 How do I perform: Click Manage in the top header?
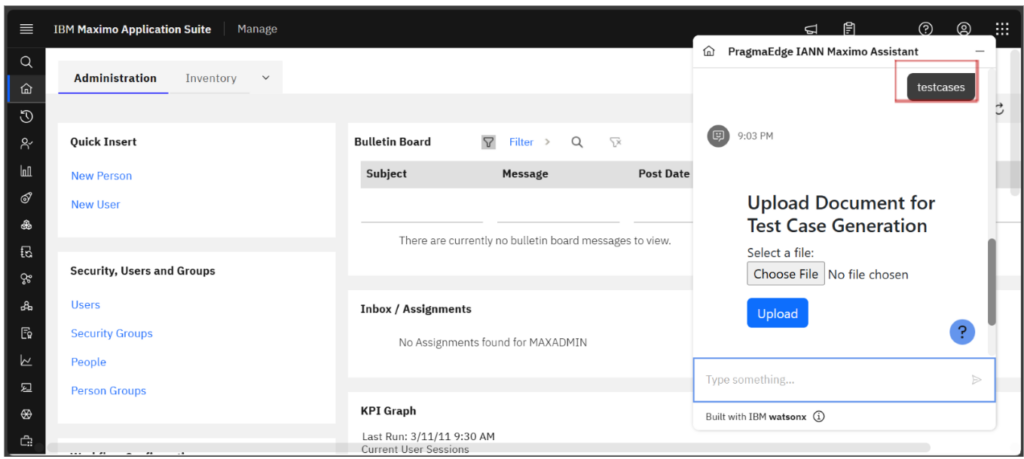coord(257,29)
